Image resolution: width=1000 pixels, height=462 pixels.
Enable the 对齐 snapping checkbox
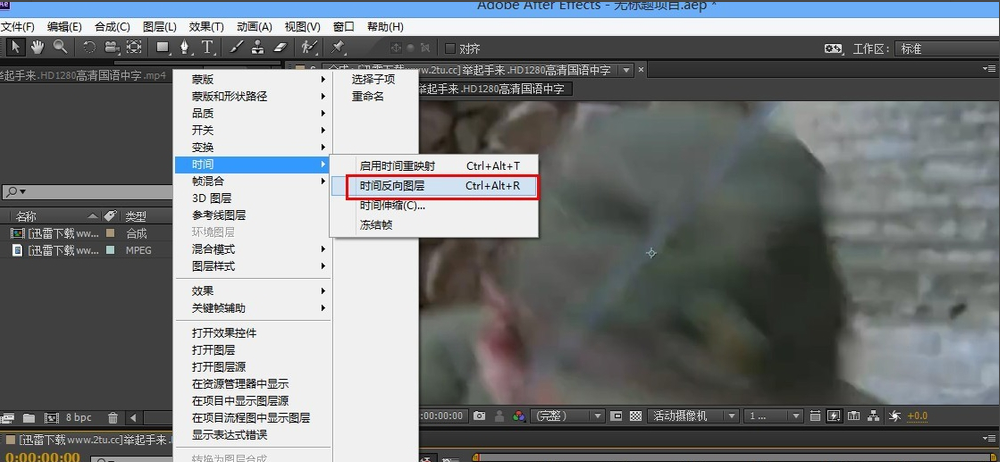pyautogui.click(x=450, y=48)
